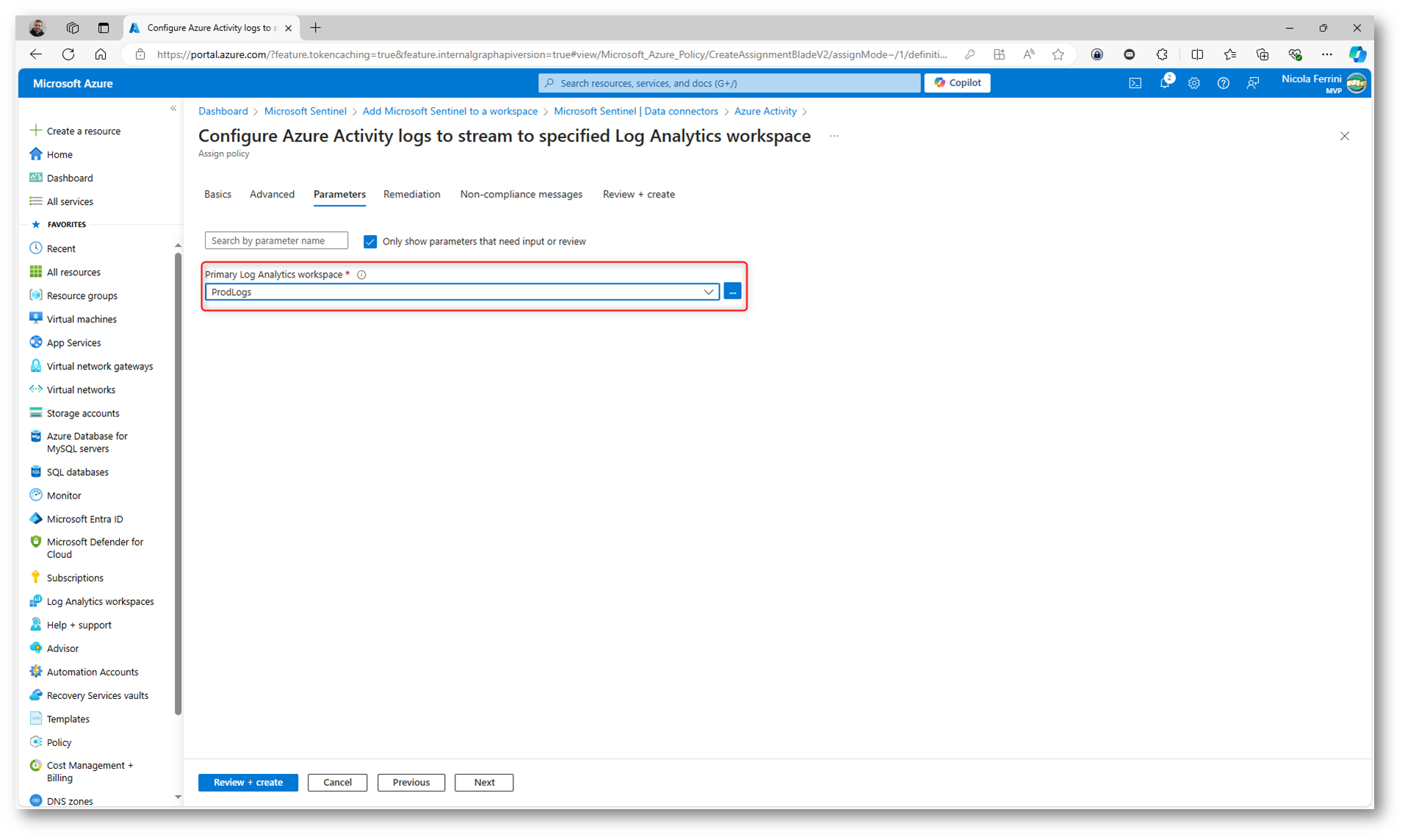Viewport: 1405px width, 840px height.
Task: Refresh the browser page
Action: pyautogui.click(x=68, y=54)
